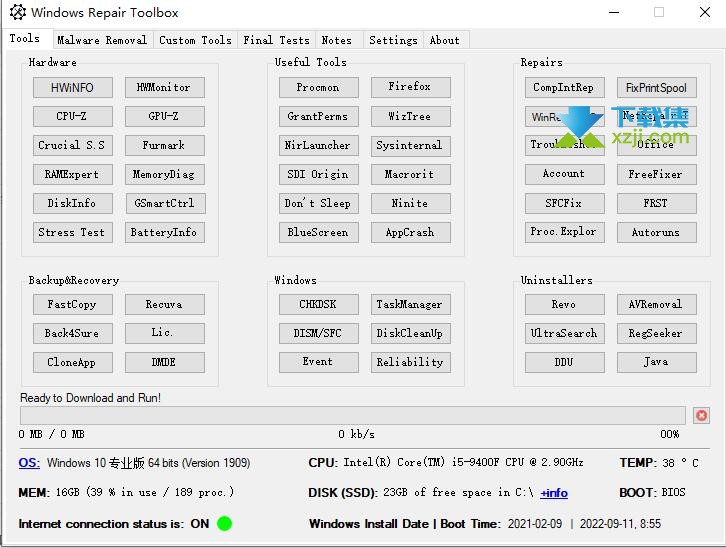Go to Final Tests tab

coord(276,40)
